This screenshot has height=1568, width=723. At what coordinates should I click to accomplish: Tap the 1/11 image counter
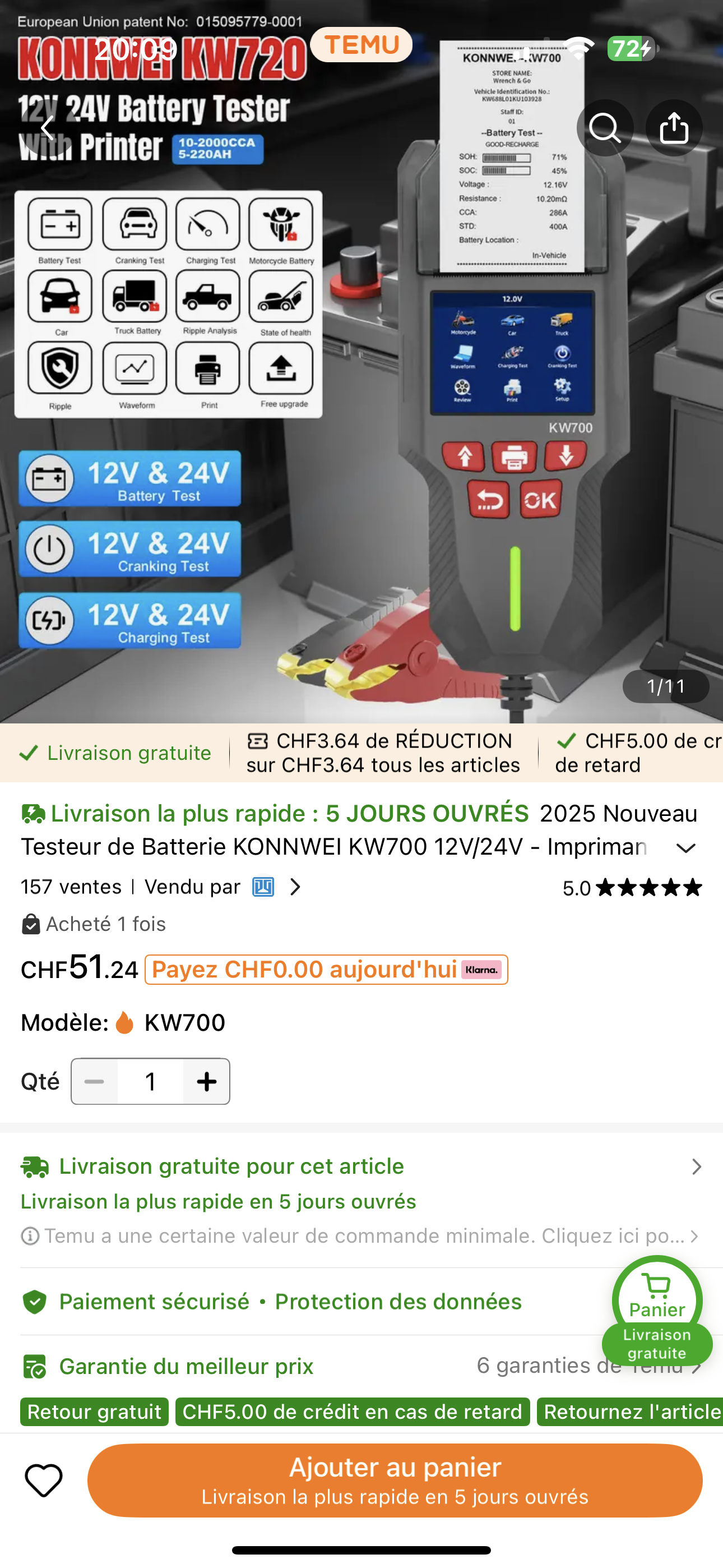[666, 686]
